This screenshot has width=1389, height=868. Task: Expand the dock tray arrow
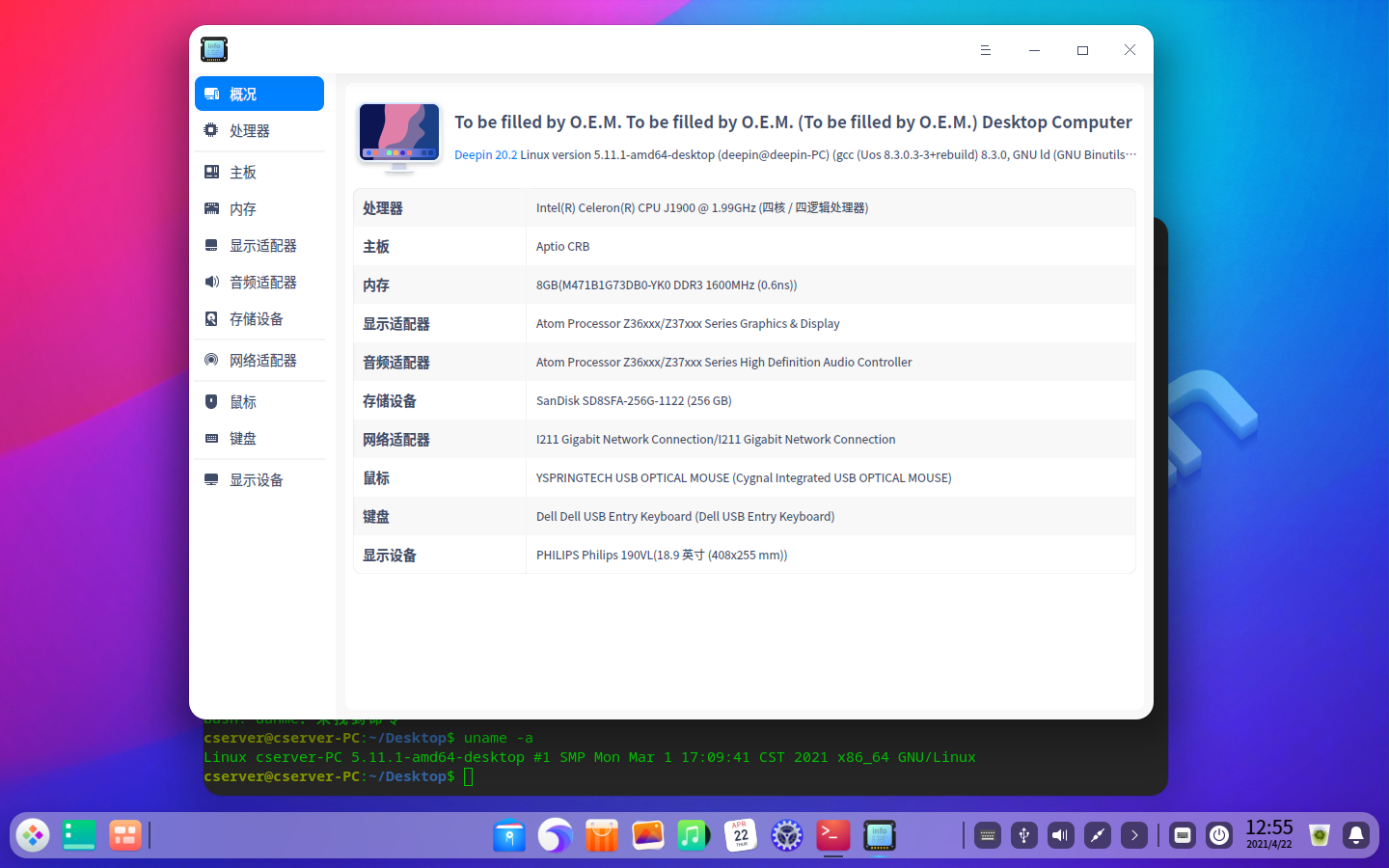click(1134, 835)
